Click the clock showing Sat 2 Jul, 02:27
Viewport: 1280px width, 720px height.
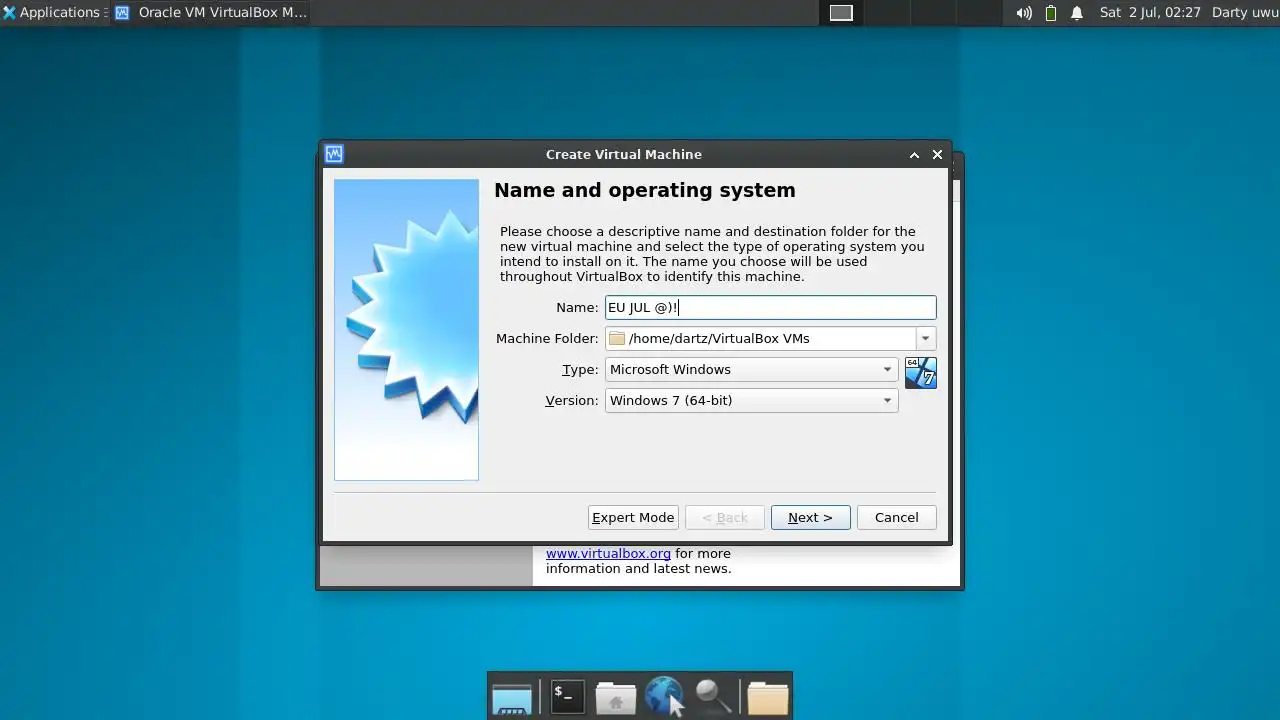[x=1150, y=13]
